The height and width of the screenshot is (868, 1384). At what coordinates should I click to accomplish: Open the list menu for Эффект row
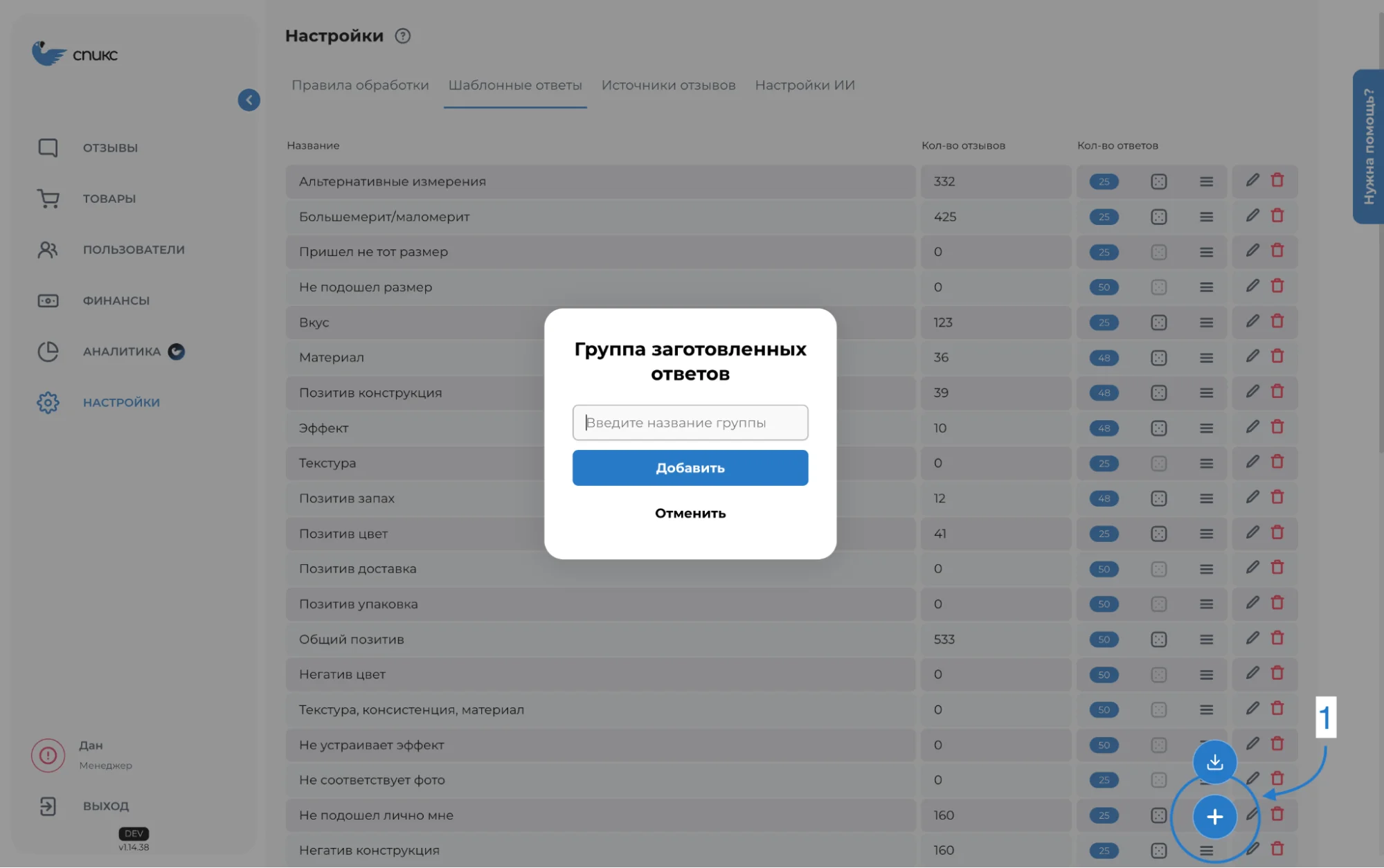click(1206, 428)
